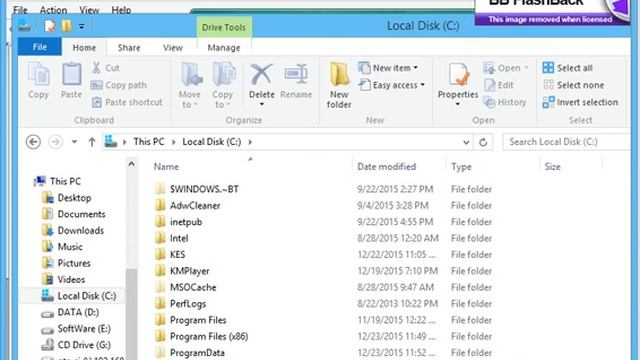The width and height of the screenshot is (640, 360).
Task: Select the ProgramData folder
Action: (x=197, y=353)
